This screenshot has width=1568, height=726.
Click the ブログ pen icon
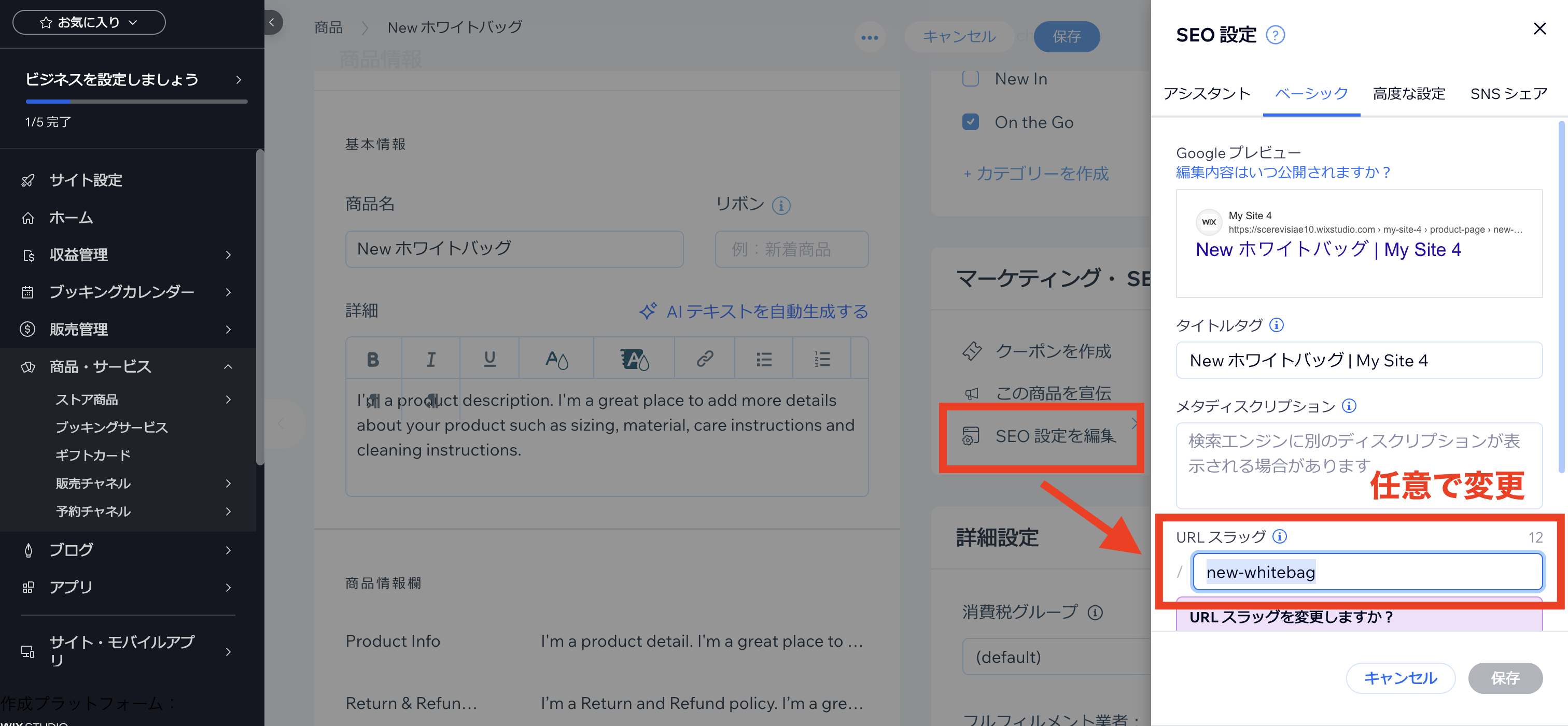pyautogui.click(x=28, y=550)
